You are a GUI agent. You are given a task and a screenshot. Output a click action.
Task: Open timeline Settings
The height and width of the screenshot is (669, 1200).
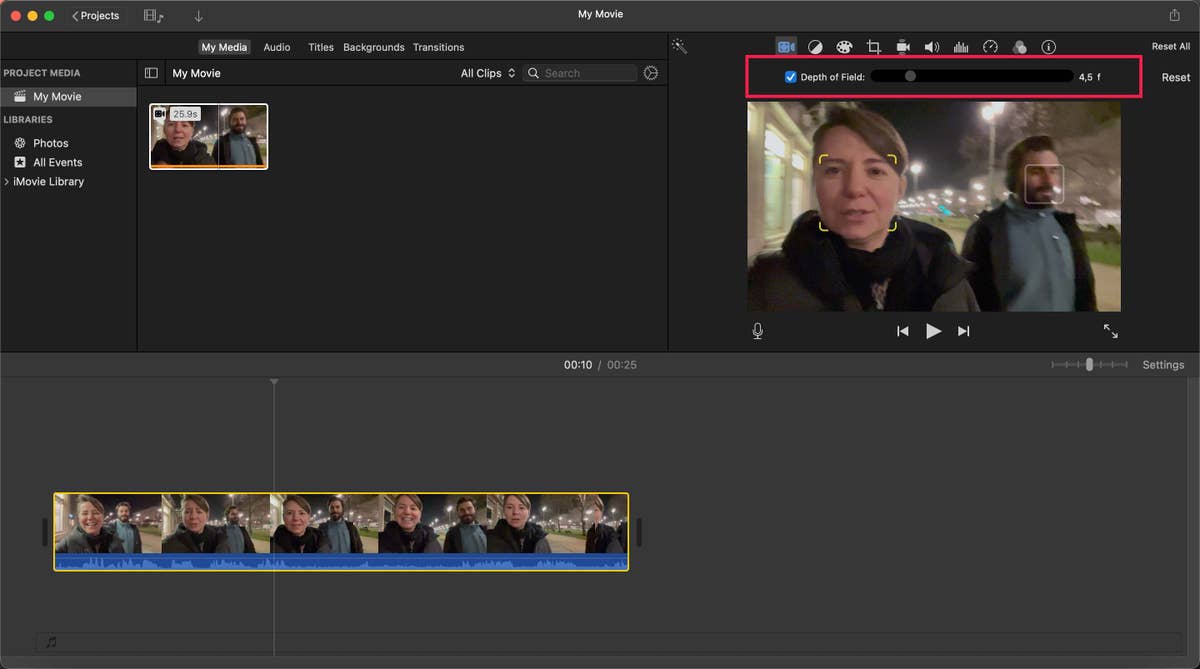(x=1163, y=365)
